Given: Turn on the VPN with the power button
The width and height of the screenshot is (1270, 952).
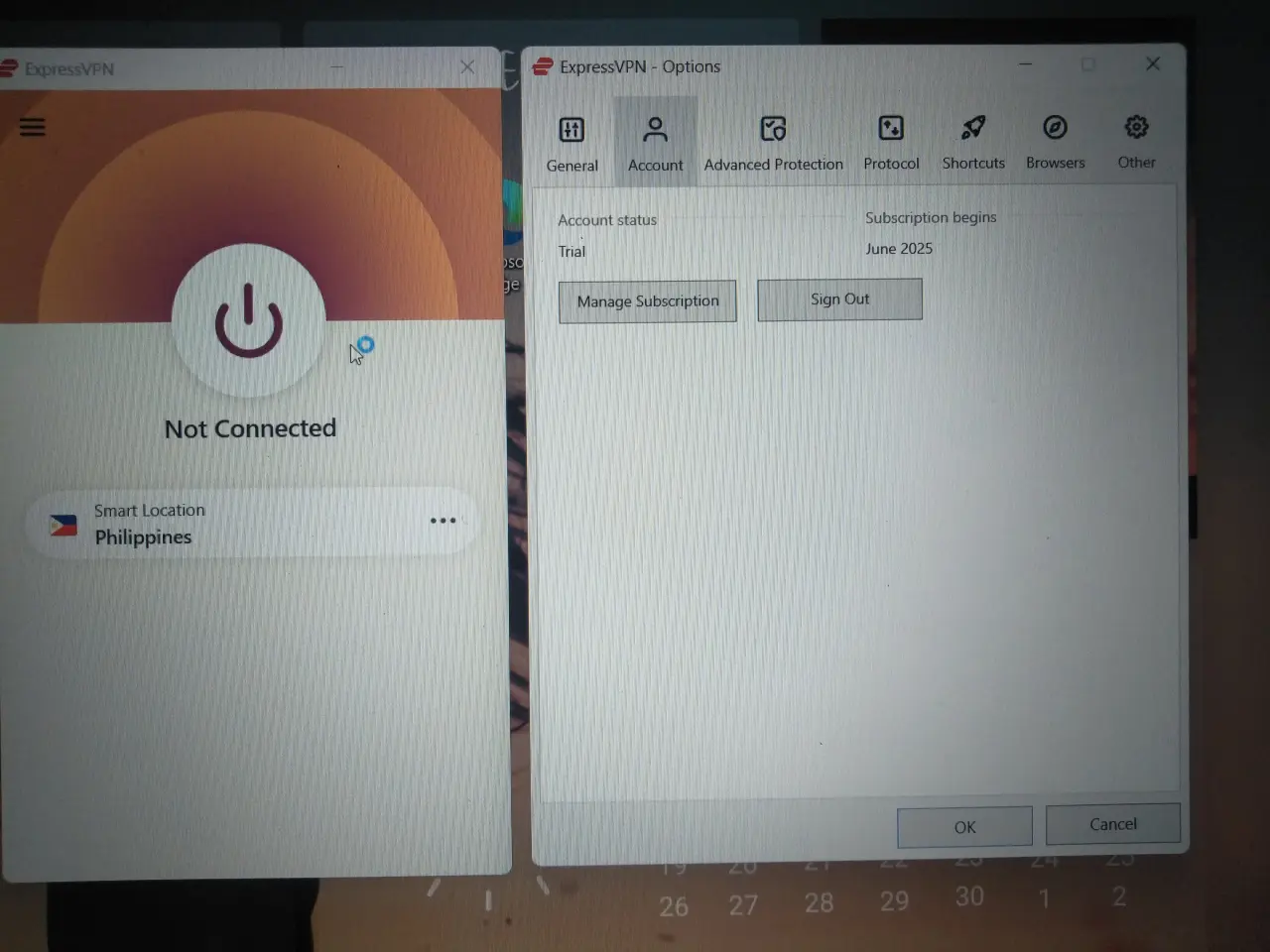Looking at the screenshot, I should click(248, 320).
